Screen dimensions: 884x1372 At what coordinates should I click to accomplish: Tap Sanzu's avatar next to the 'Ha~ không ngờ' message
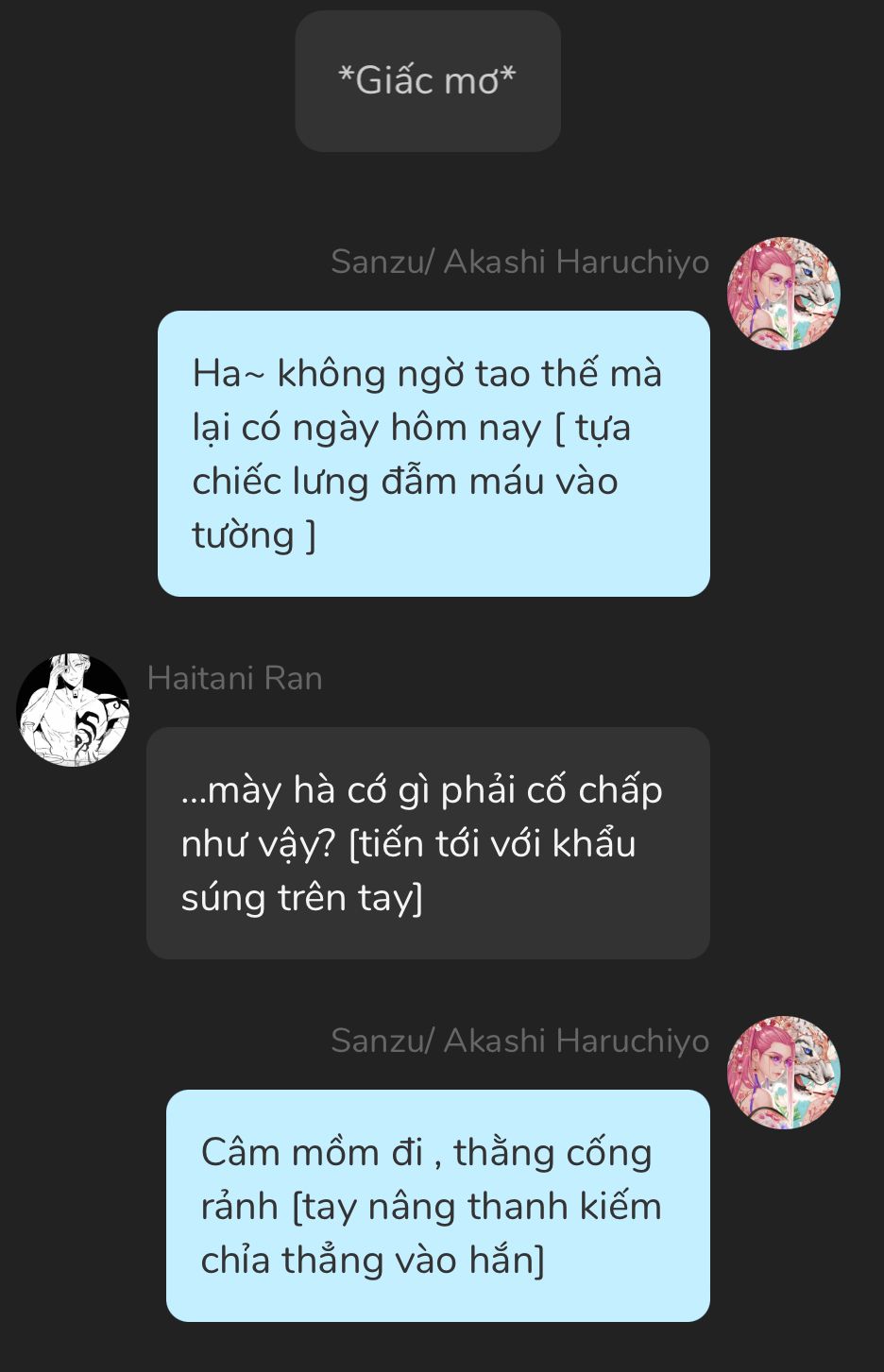[x=783, y=294]
